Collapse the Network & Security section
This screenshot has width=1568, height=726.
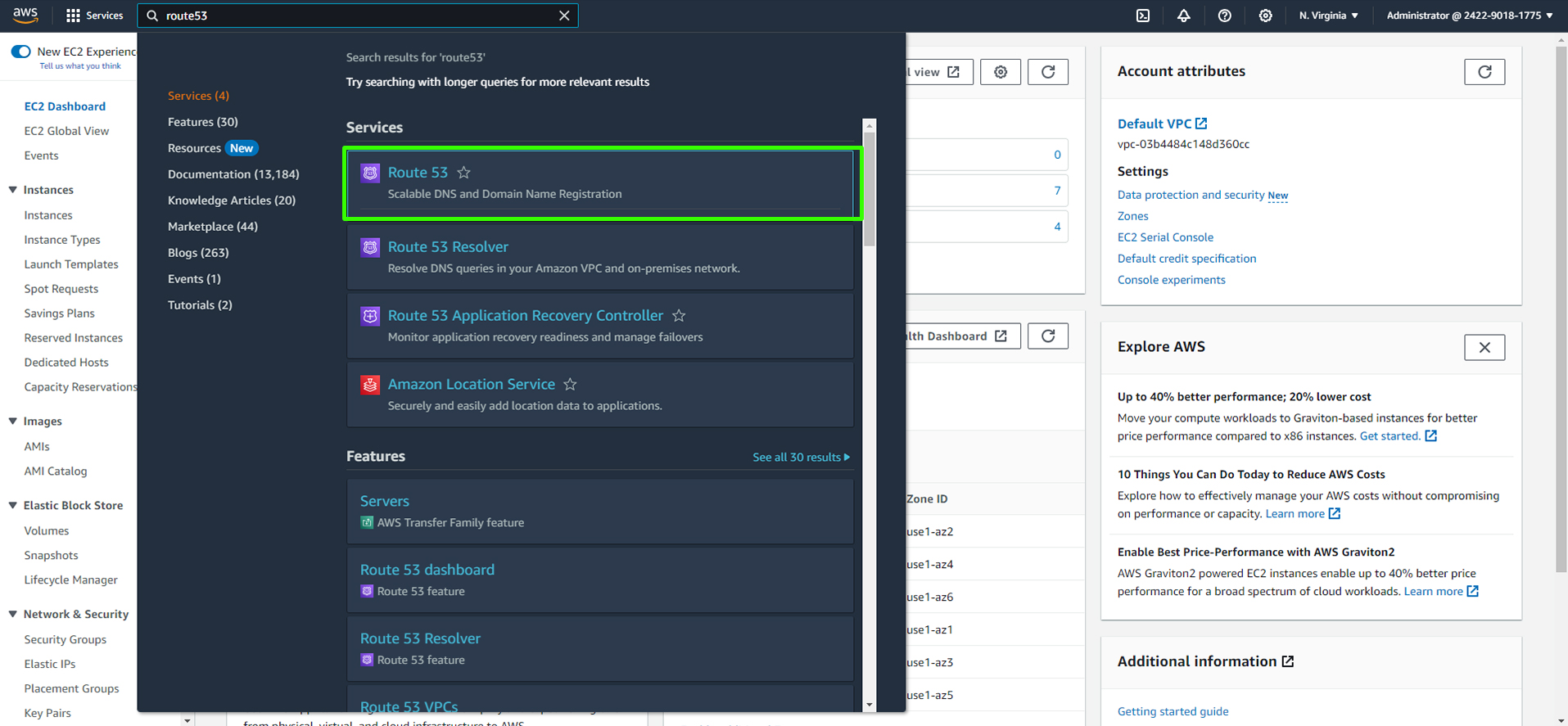coord(13,615)
